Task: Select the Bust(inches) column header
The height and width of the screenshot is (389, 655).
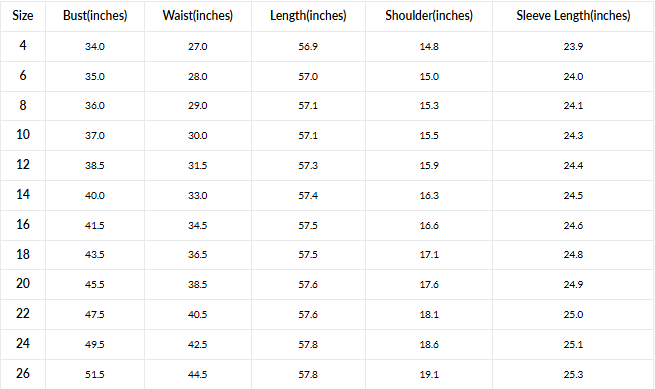Action: point(95,15)
